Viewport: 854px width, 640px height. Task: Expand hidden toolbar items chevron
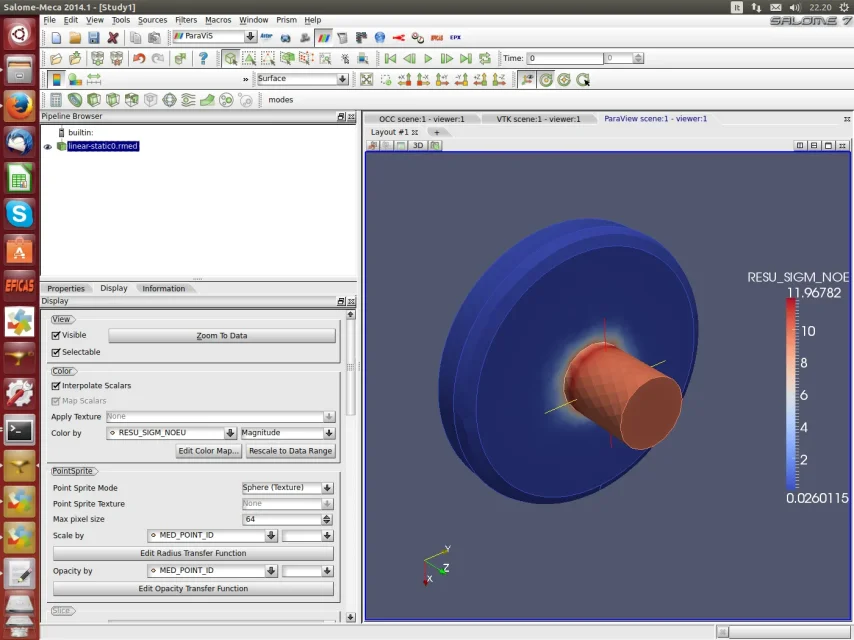point(246,80)
